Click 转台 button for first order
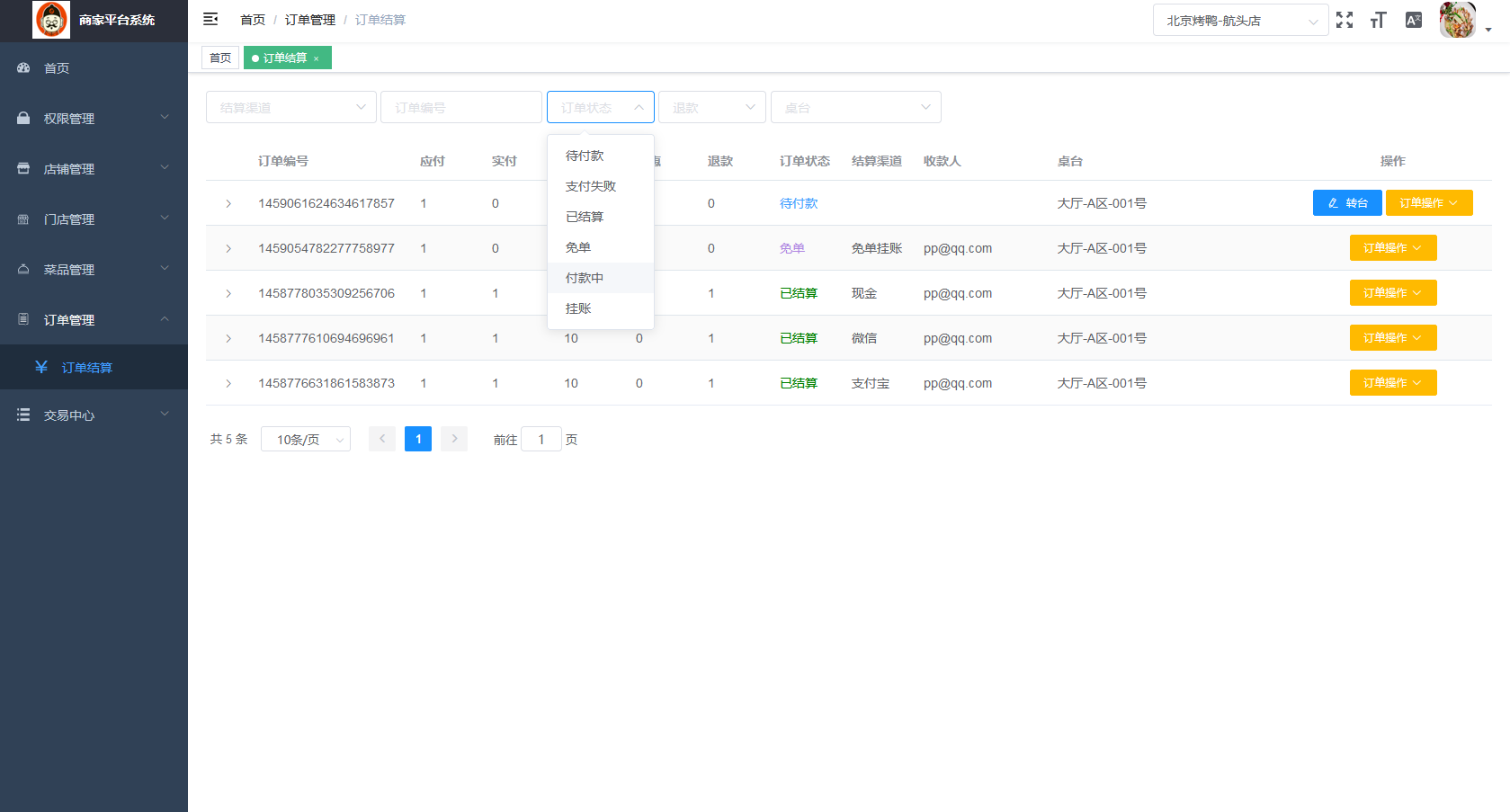Image resolution: width=1510 pixels, height=812 pixels. tap(1347, 203)
